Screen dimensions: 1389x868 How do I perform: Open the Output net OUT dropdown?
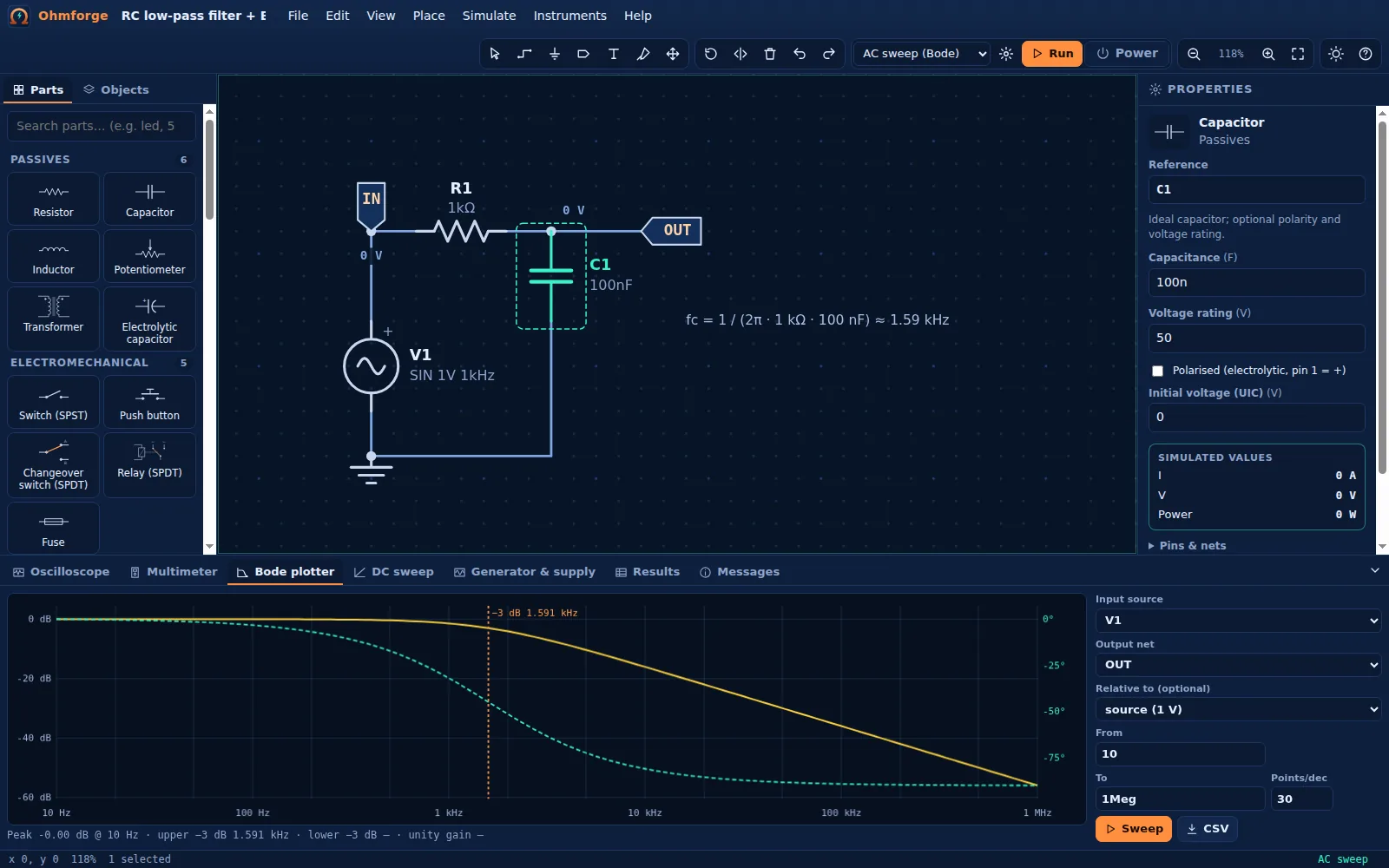click(1238, 665)
